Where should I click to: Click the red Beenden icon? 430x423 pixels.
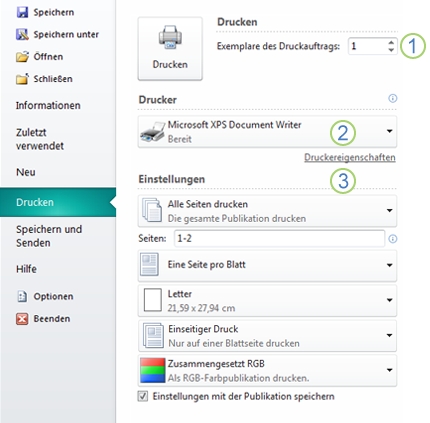[x=22, y=319]
